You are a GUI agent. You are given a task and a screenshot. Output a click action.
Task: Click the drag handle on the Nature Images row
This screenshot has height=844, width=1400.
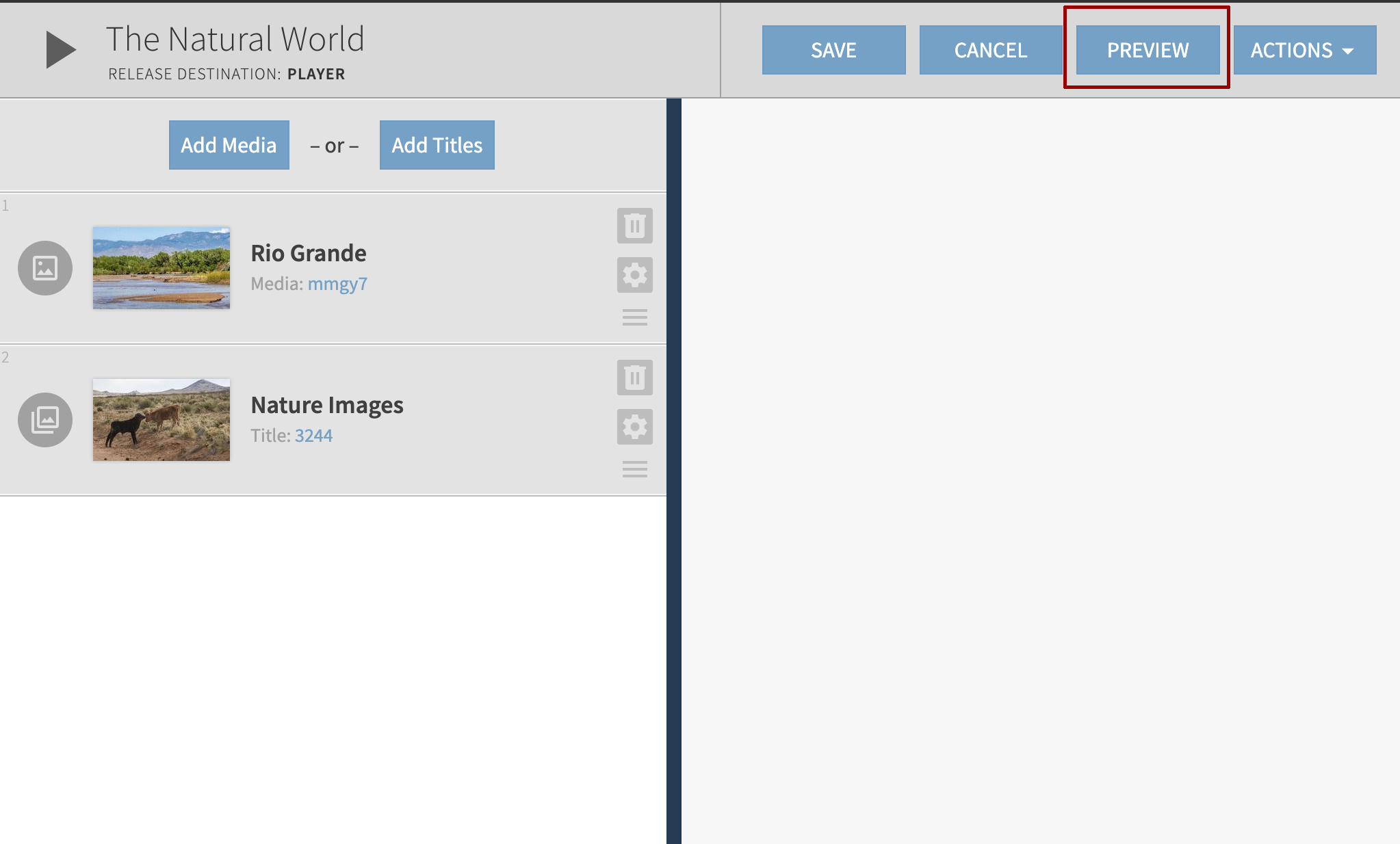[634, 469]
